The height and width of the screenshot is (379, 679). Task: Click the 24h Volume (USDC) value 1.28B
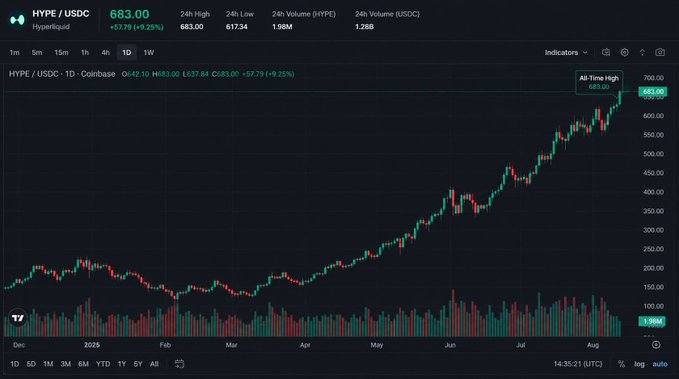[364, 27]
